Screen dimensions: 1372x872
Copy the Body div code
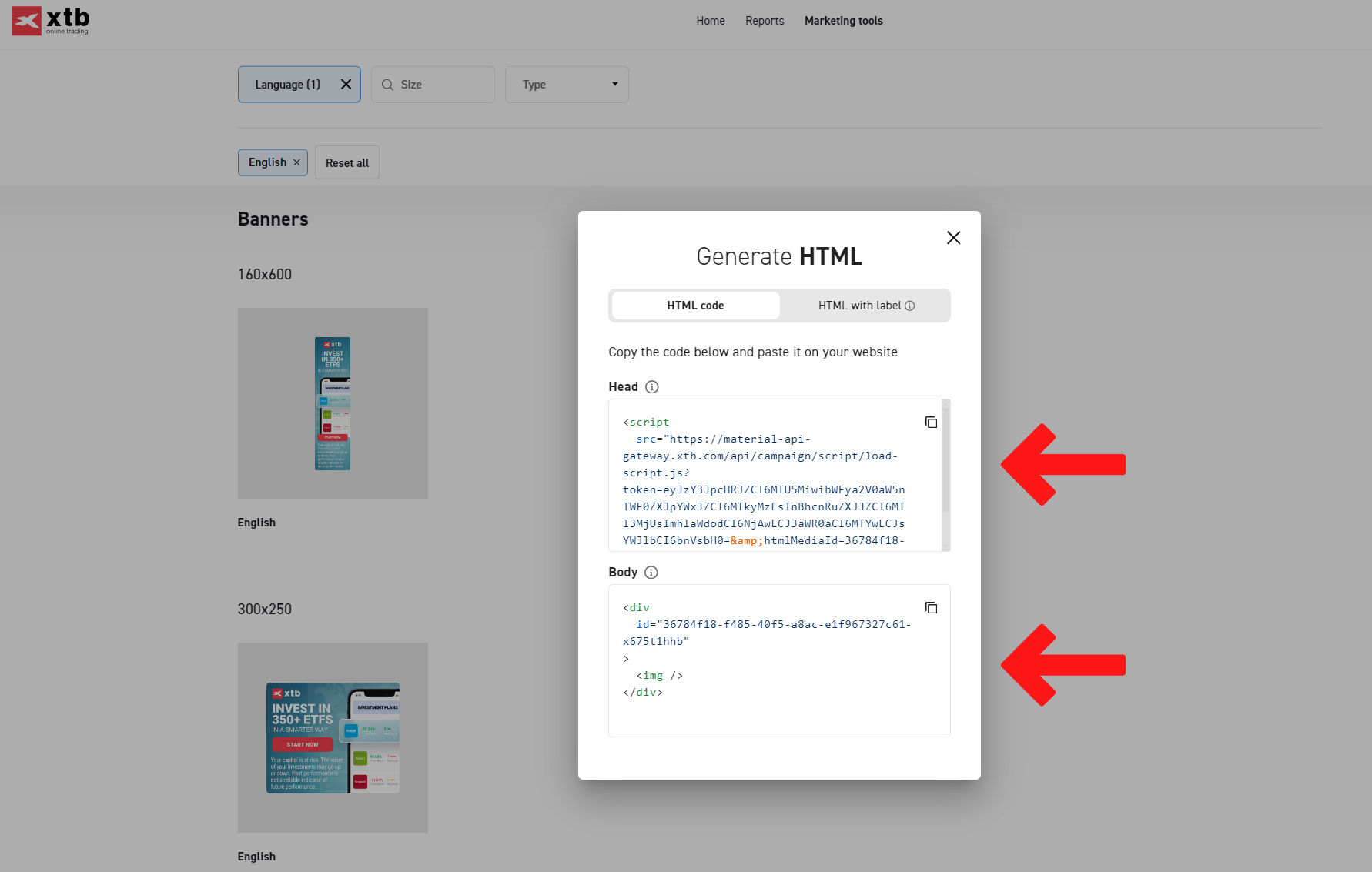tap(931, 608)
